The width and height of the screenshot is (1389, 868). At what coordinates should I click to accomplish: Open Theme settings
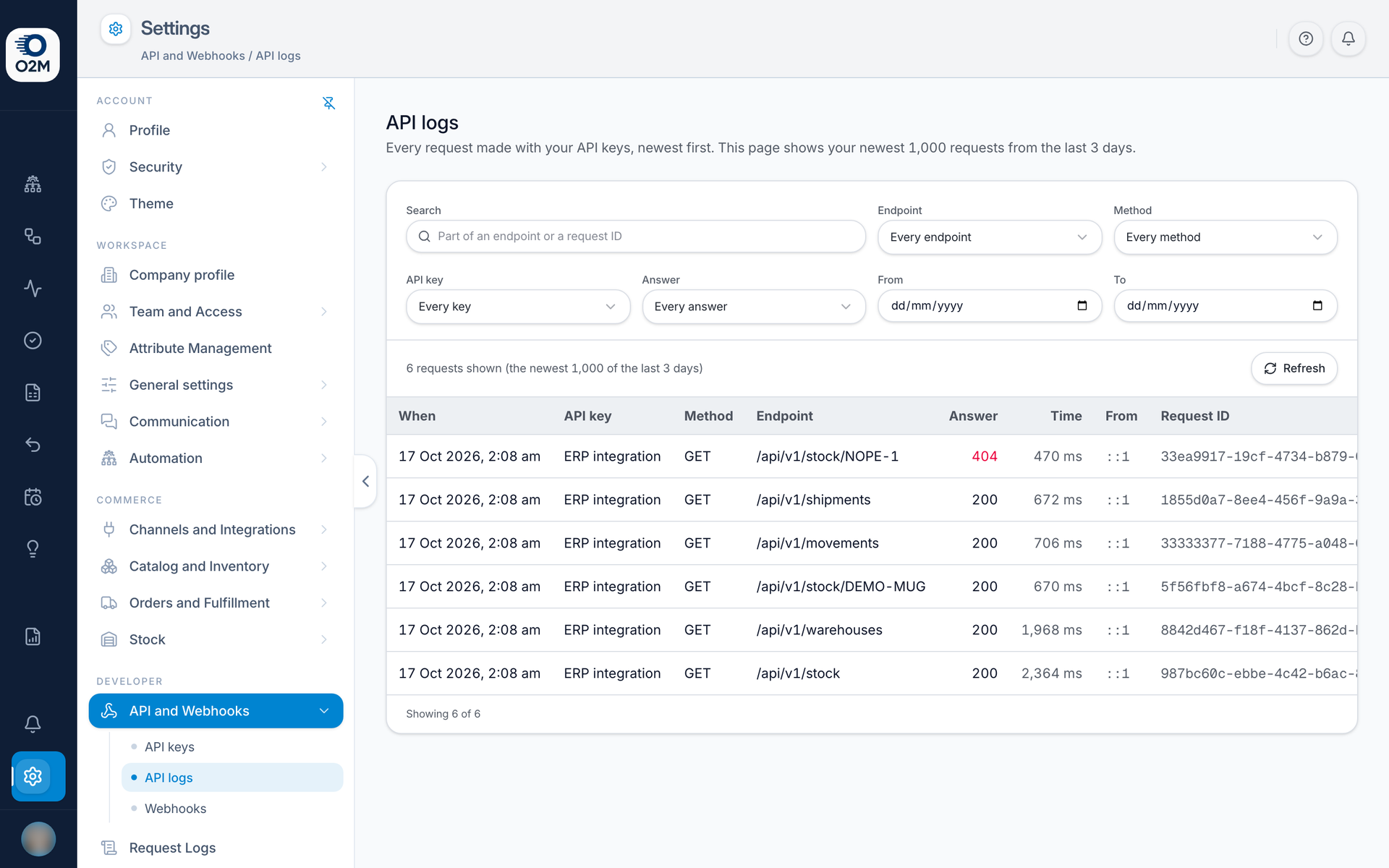(x=216, y=203)
